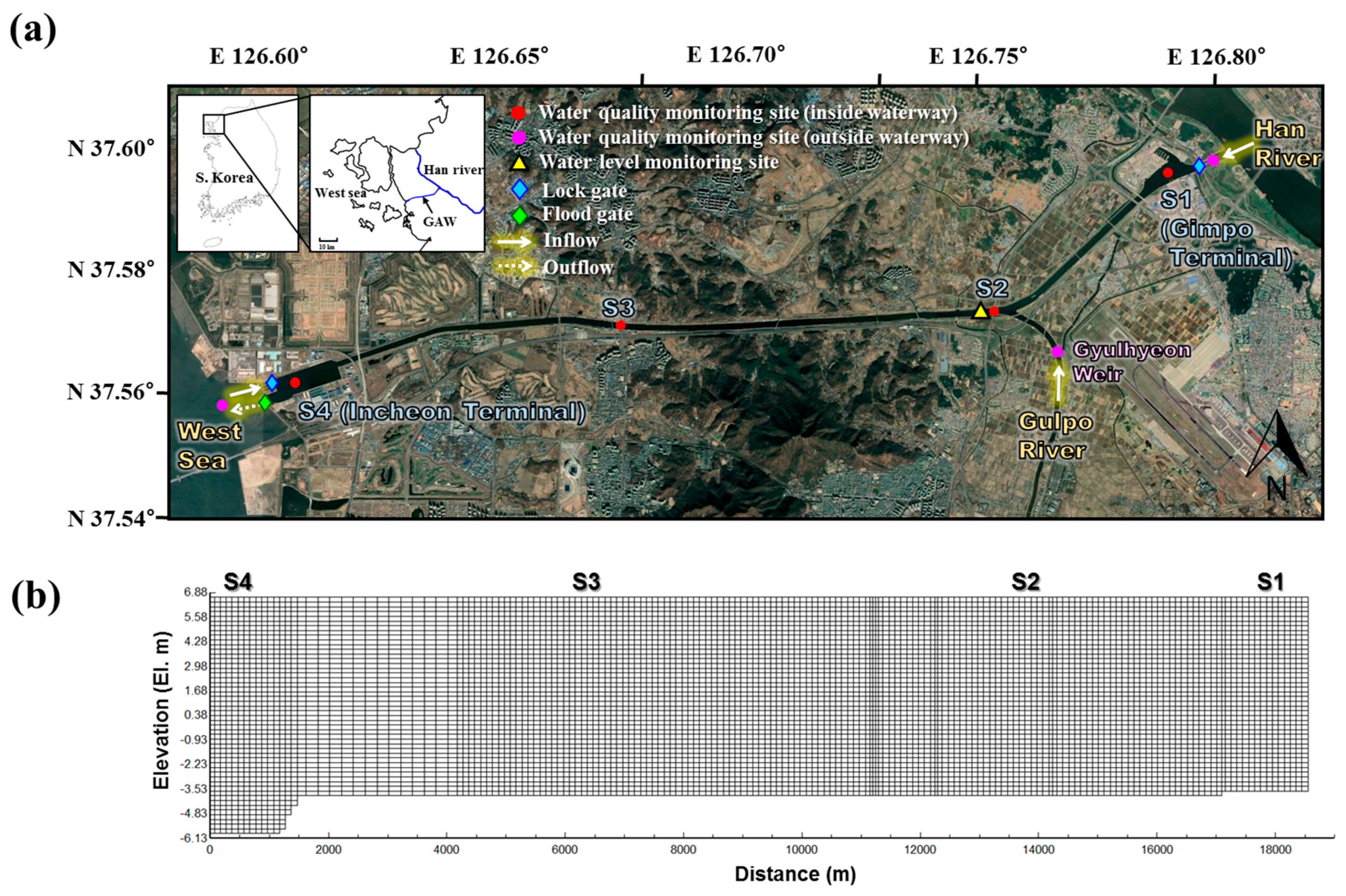Click the magenta dot at the West Sea
The height and width of the screenshot is (896, 1346).
pos(222,405)
